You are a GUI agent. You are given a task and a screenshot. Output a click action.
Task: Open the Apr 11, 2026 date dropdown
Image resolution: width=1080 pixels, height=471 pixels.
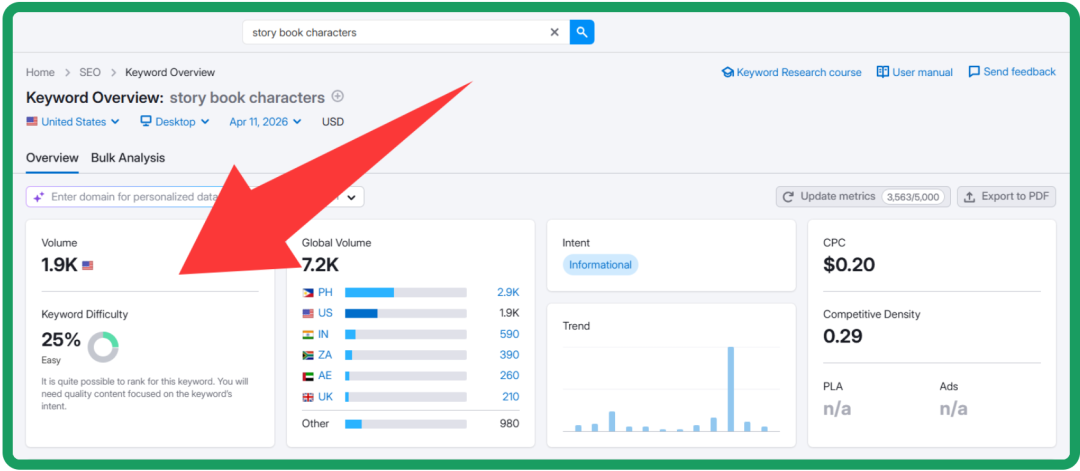265,122
